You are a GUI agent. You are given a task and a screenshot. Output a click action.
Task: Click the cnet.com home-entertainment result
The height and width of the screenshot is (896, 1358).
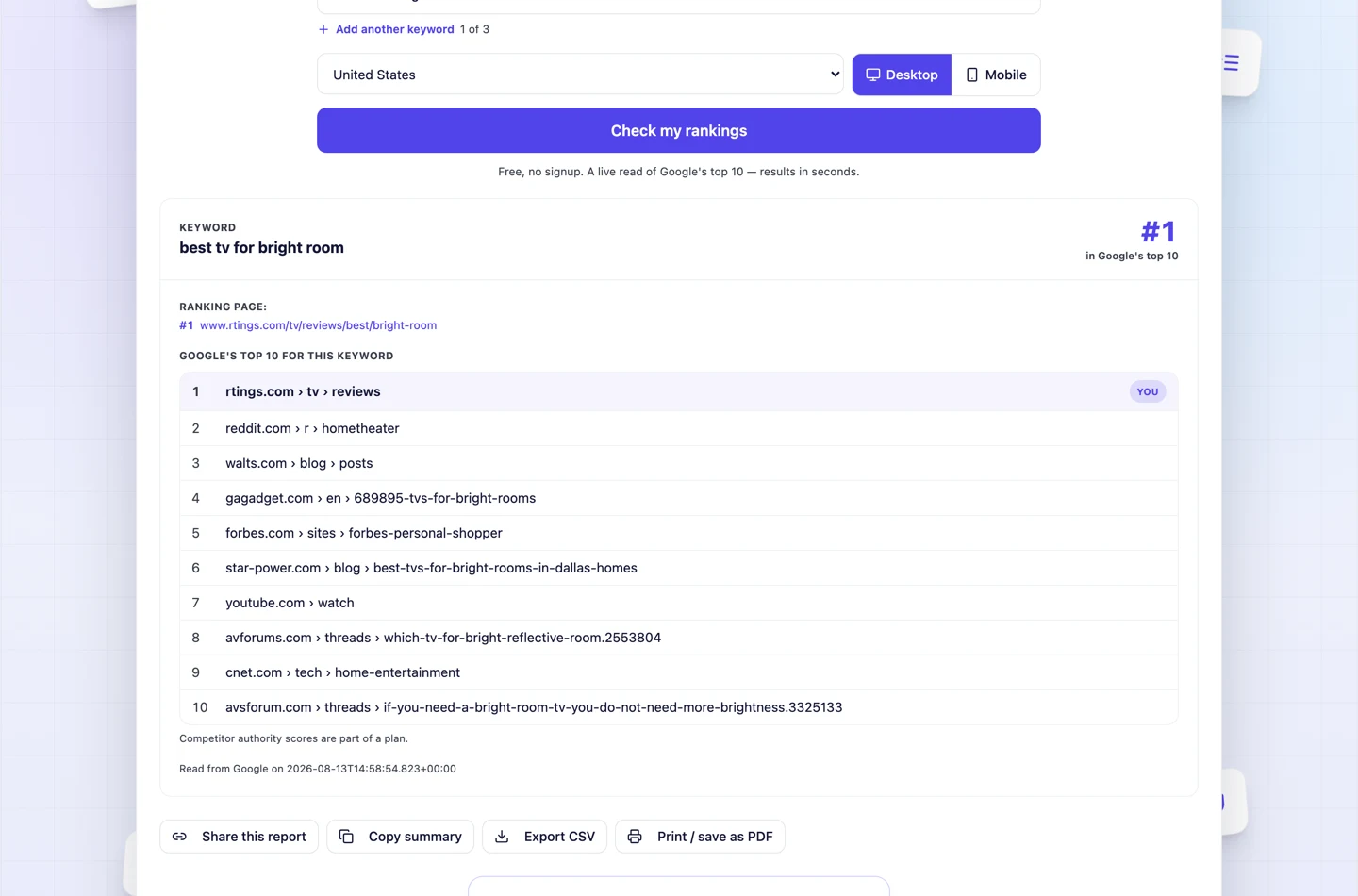(x=679, y=672)
